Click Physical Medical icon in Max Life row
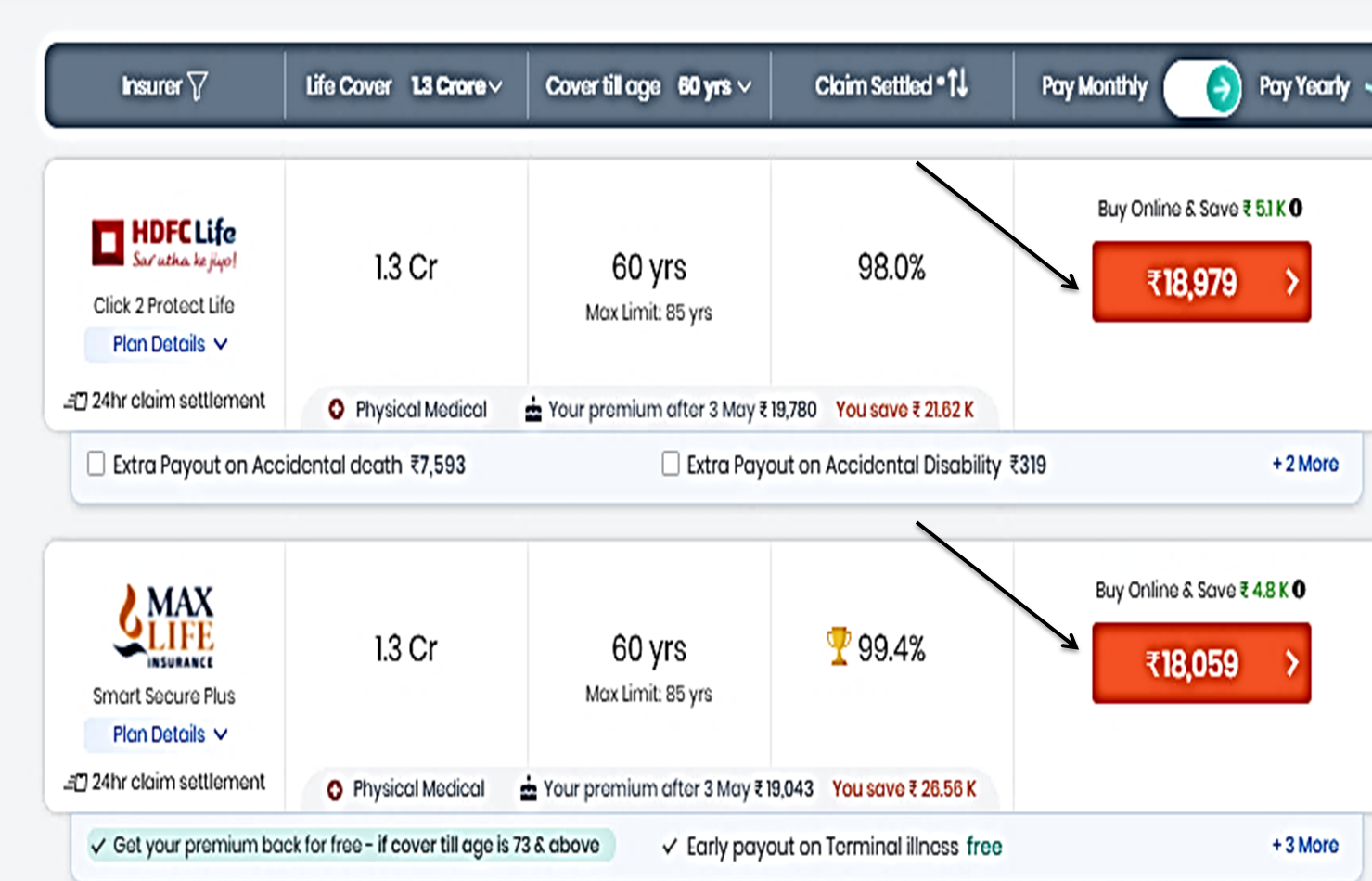1372x881 pixels. coord(335,789)
